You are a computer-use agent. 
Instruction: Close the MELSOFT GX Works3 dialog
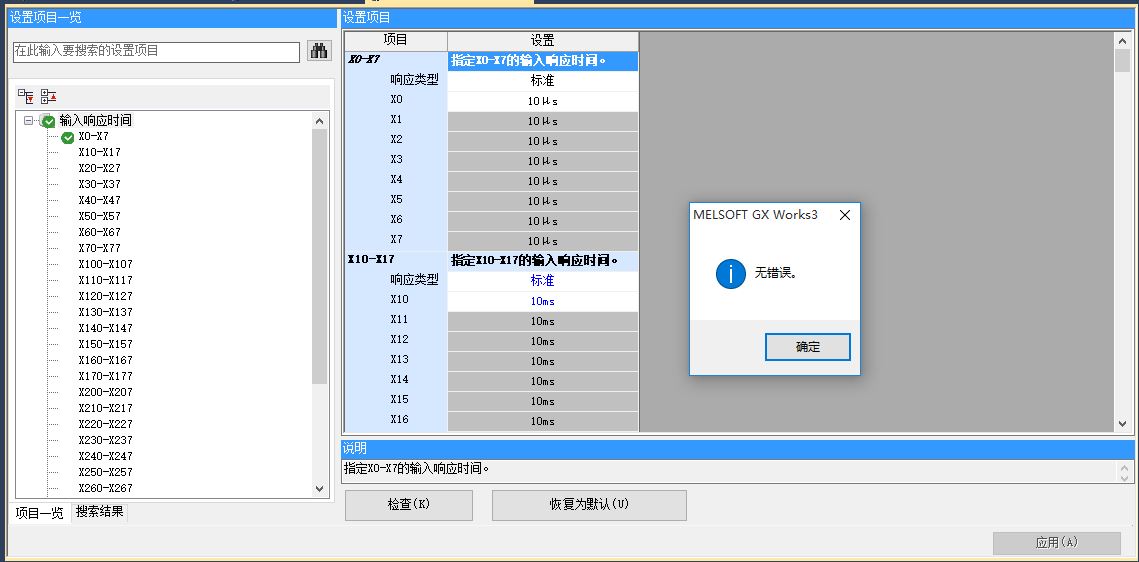[845, 215]
